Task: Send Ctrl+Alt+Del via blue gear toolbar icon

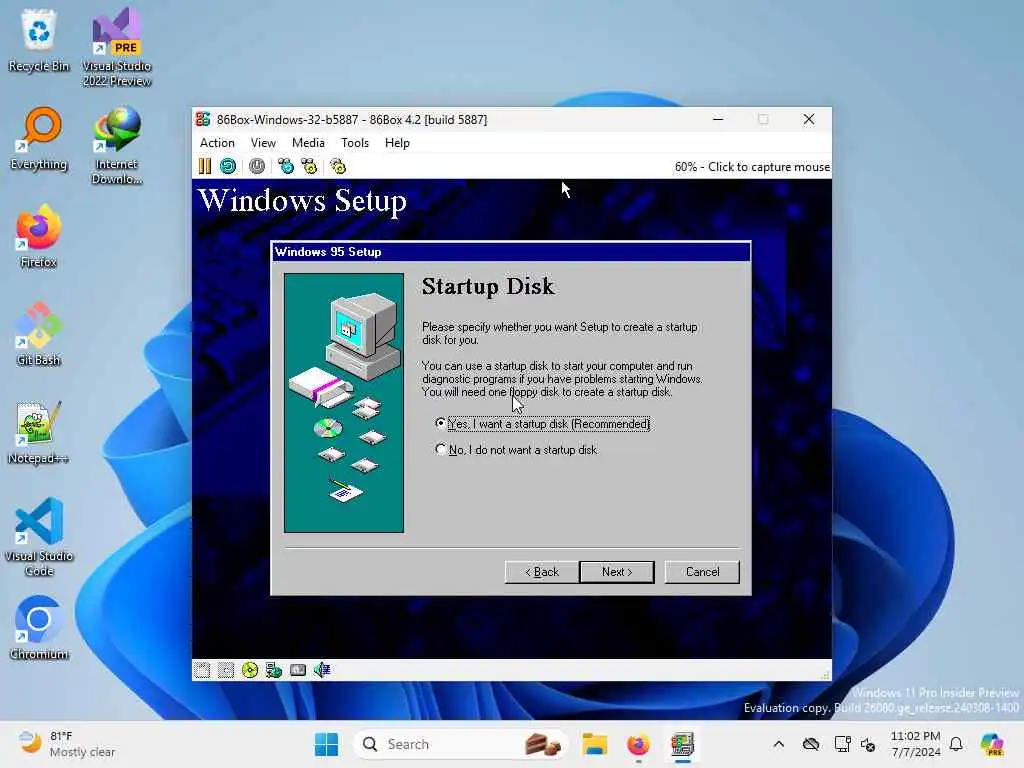Action: (x=285, y=167)
